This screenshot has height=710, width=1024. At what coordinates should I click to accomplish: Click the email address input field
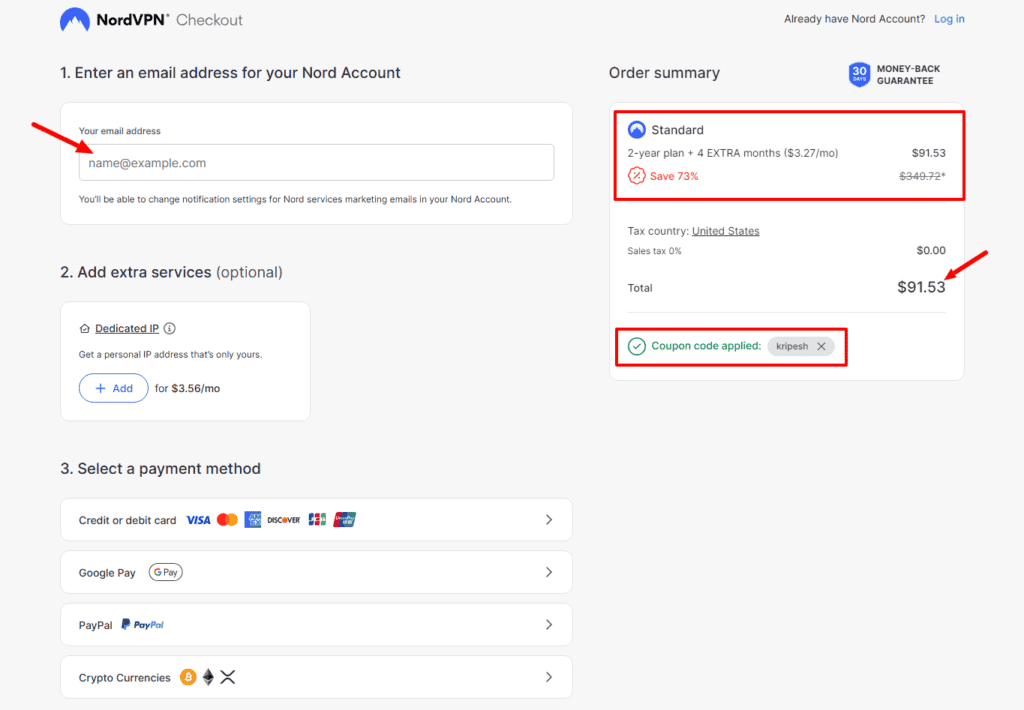316,162
